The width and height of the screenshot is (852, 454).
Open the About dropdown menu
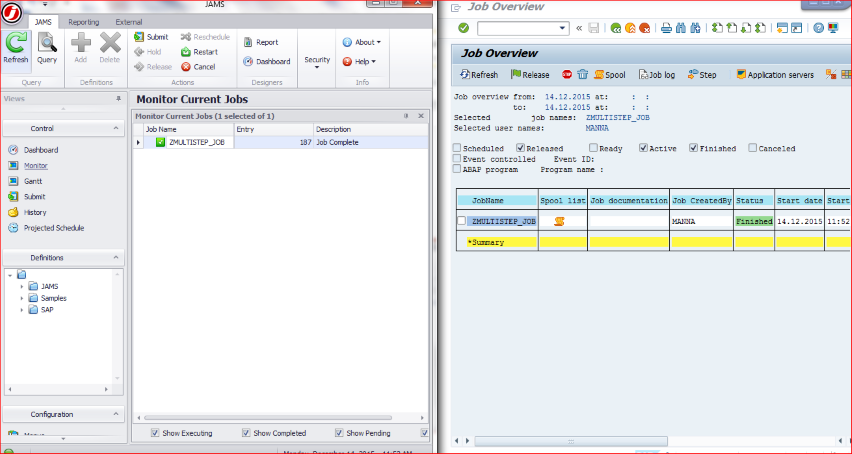click(x=361, y=42)
